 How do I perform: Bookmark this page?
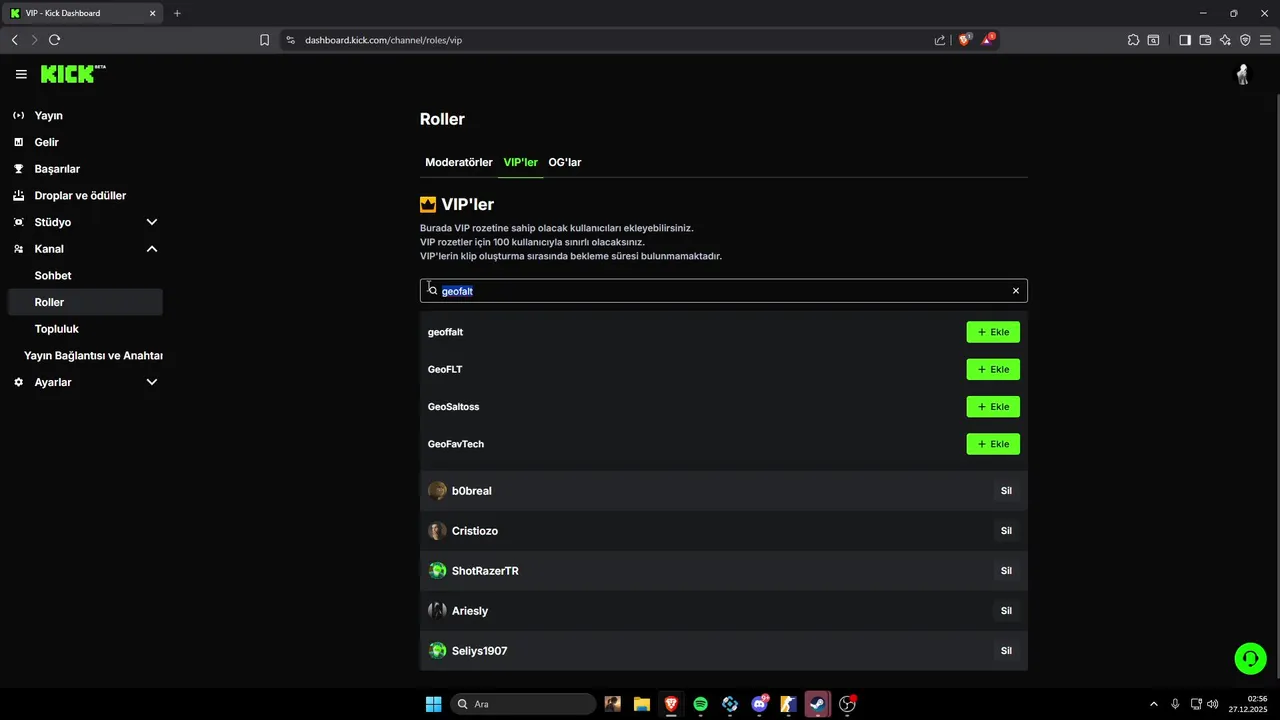[x=265, y=40]
